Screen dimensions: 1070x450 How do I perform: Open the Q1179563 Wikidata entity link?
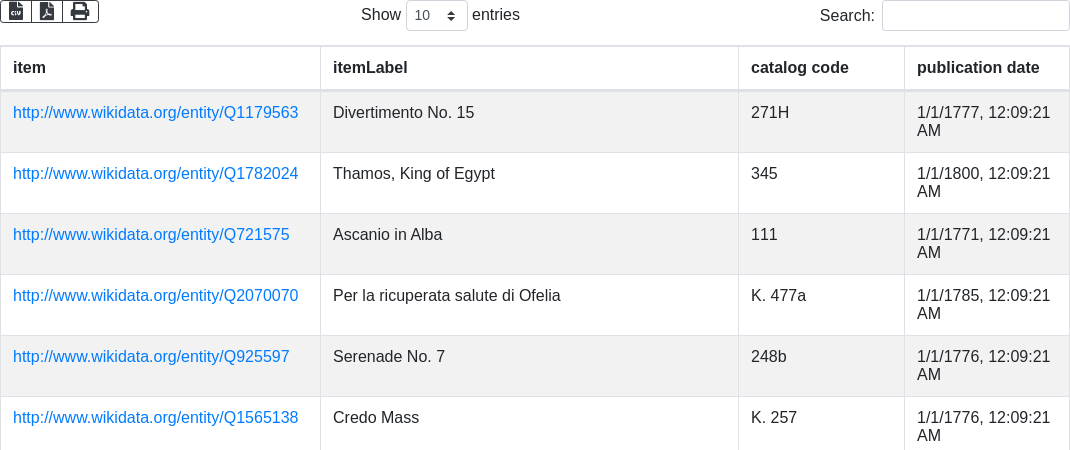point(155,113)
